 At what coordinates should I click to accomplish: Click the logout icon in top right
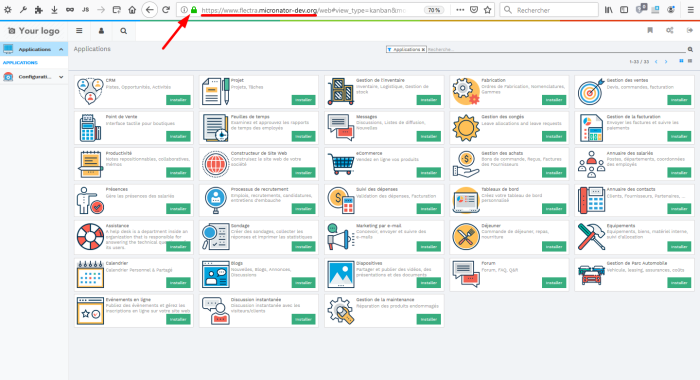tap(690, 30)
